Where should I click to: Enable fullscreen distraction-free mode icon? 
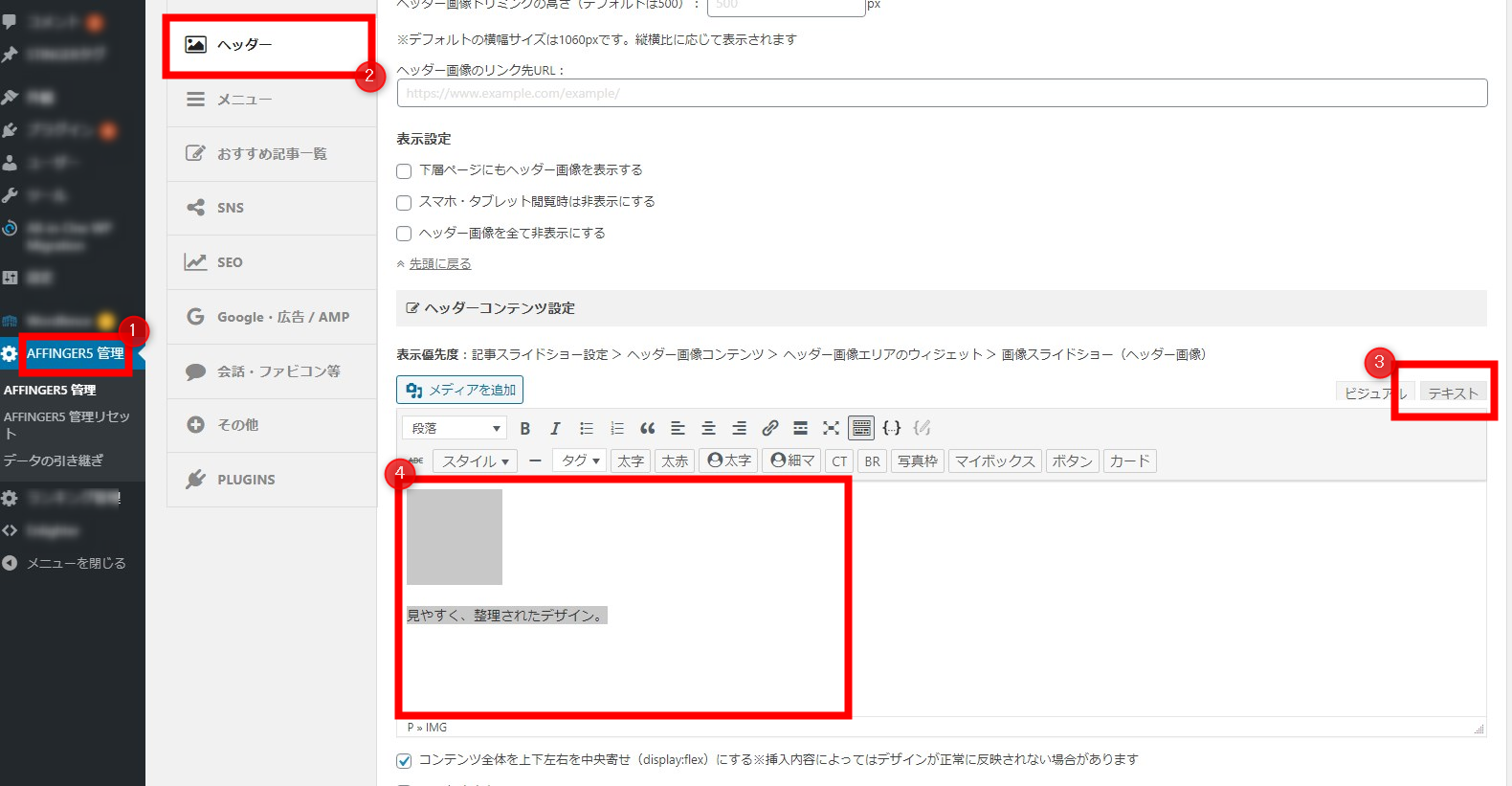pos(831,428)
